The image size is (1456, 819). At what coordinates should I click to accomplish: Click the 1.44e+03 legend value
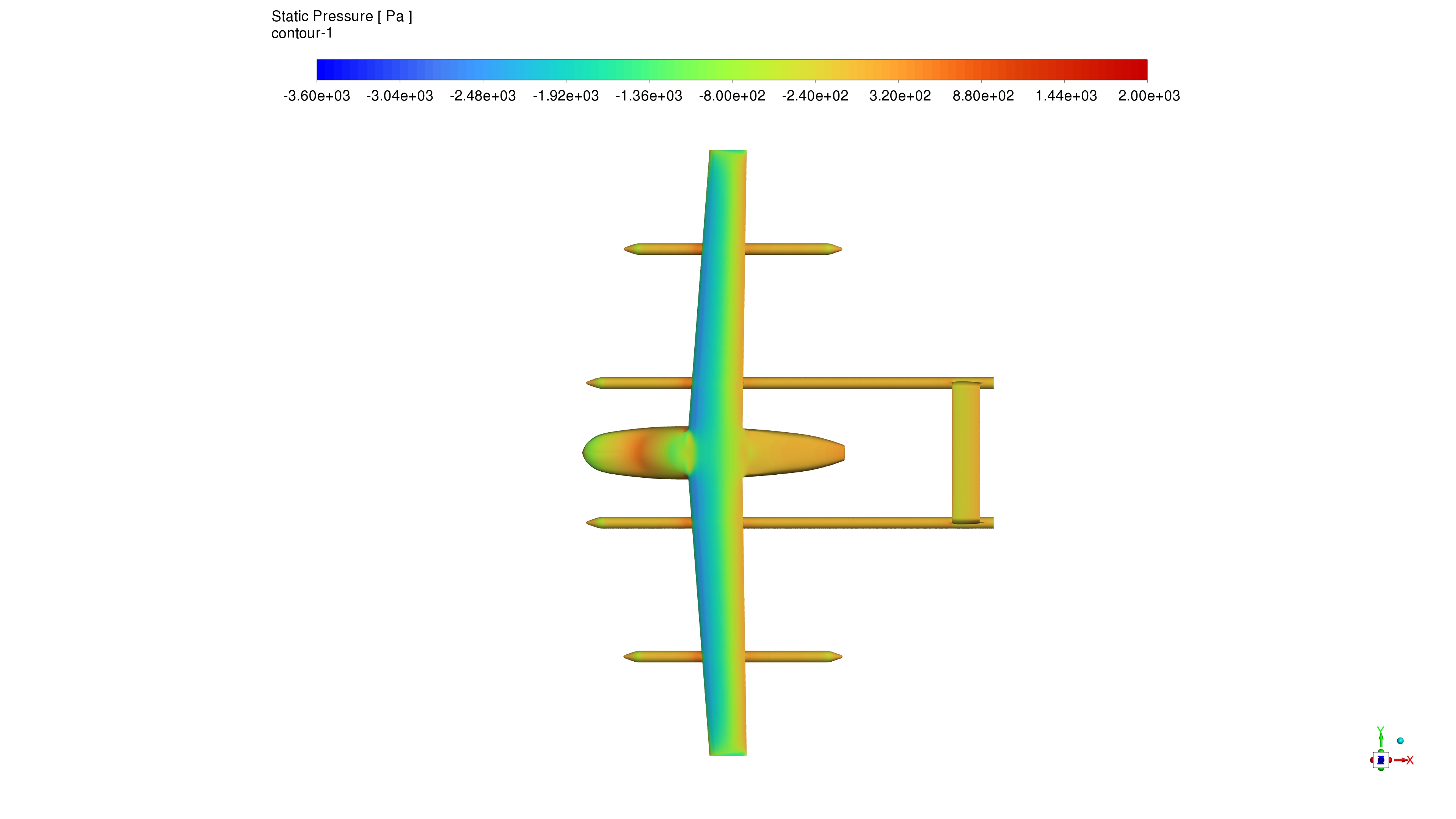(1066, 96)
